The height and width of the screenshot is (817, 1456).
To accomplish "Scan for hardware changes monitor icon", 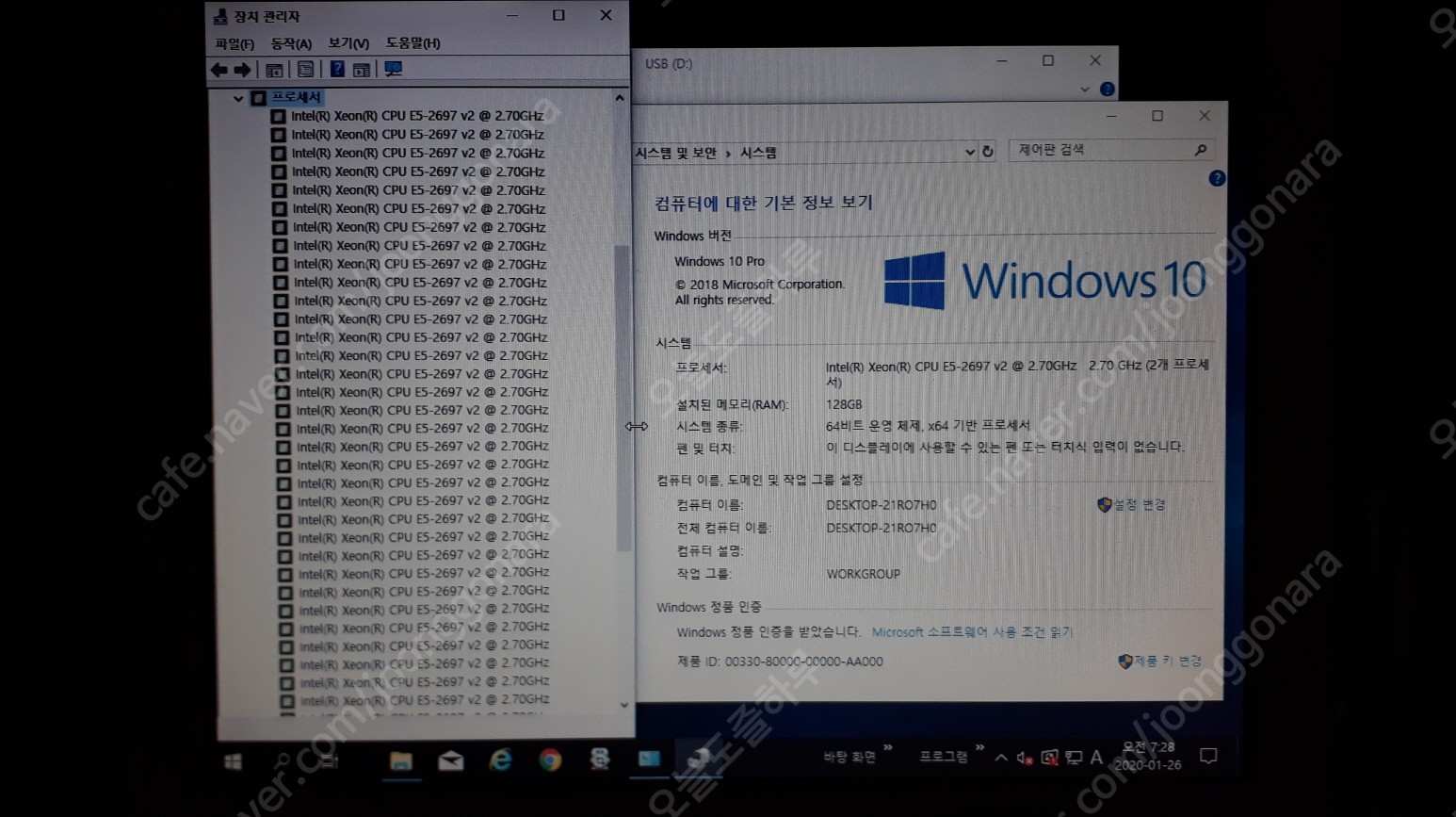I will click(394, 69).
